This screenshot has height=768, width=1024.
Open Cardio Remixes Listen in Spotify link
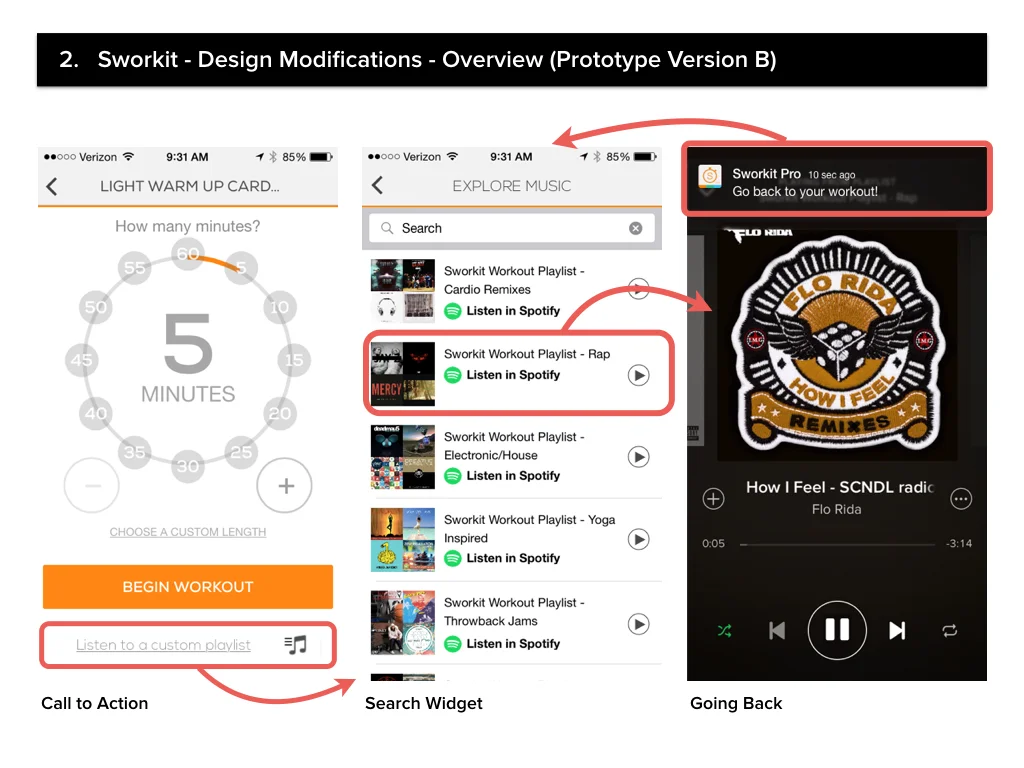pyautogui.click(x=502, y=311)
